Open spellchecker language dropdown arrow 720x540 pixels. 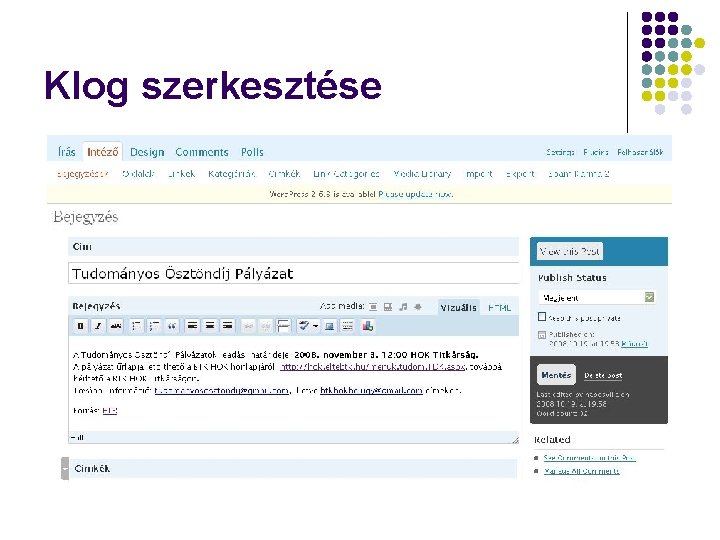pos(316,326)
